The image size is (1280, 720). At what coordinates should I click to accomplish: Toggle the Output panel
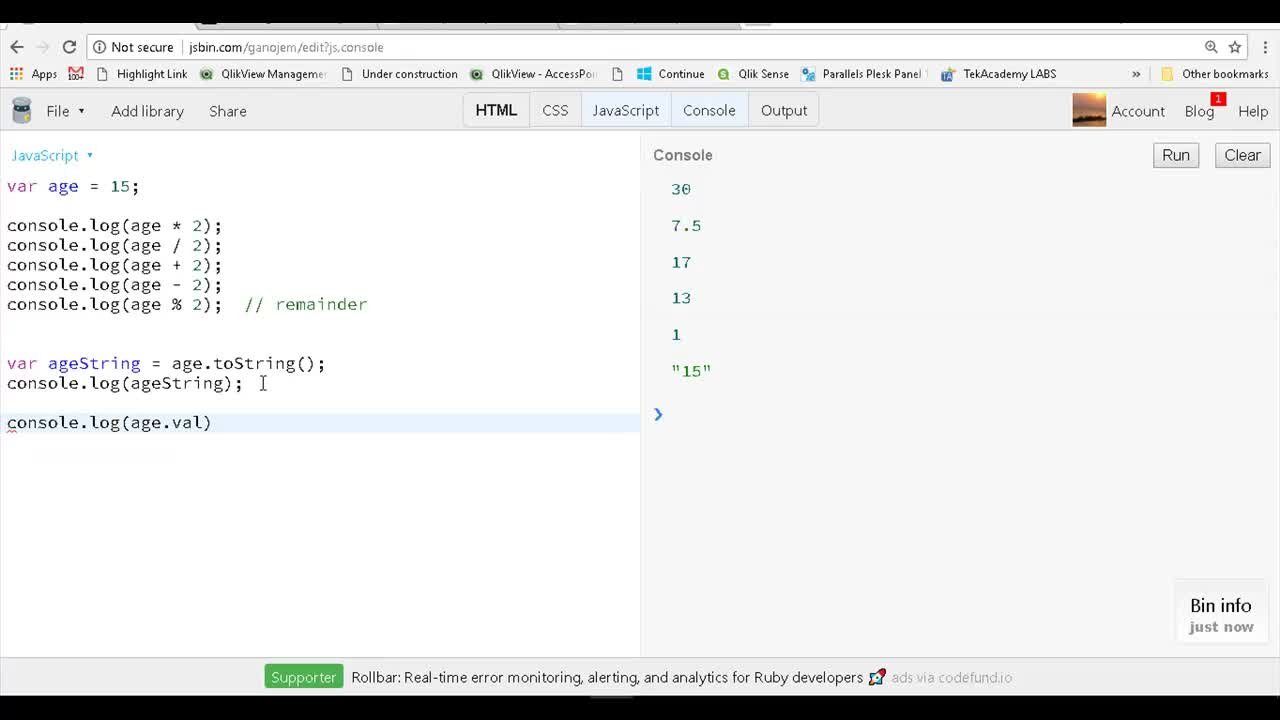point(783,110)
